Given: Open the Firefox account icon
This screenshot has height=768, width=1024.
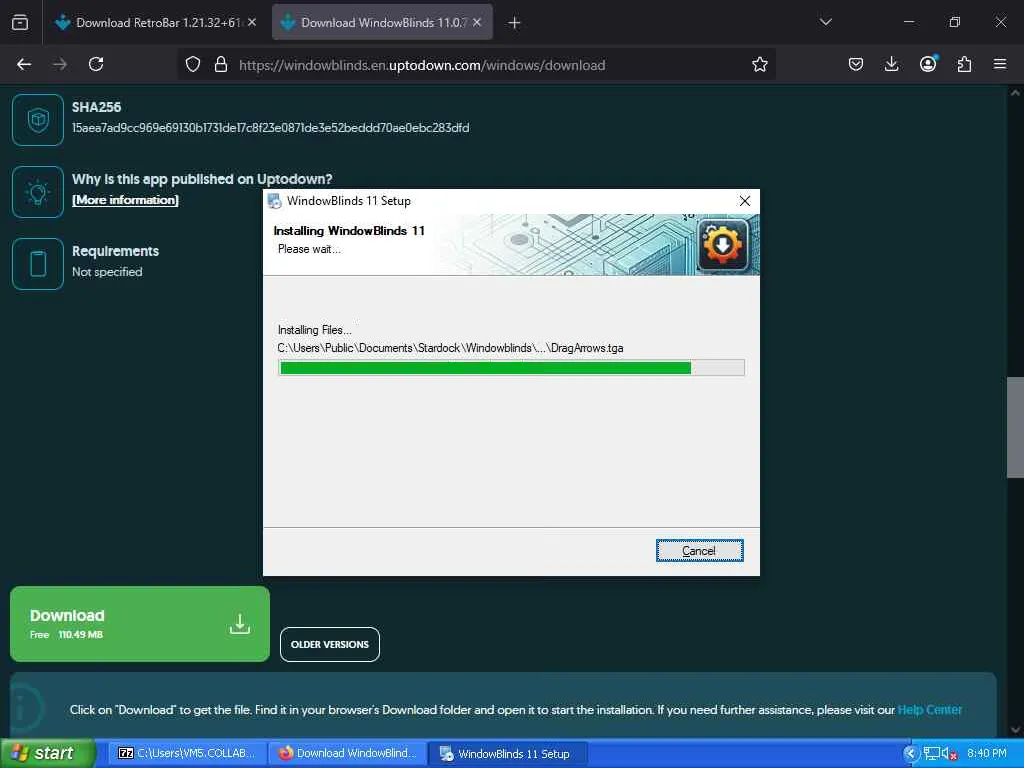Looking at the screenshot, I should pos(928,63).
